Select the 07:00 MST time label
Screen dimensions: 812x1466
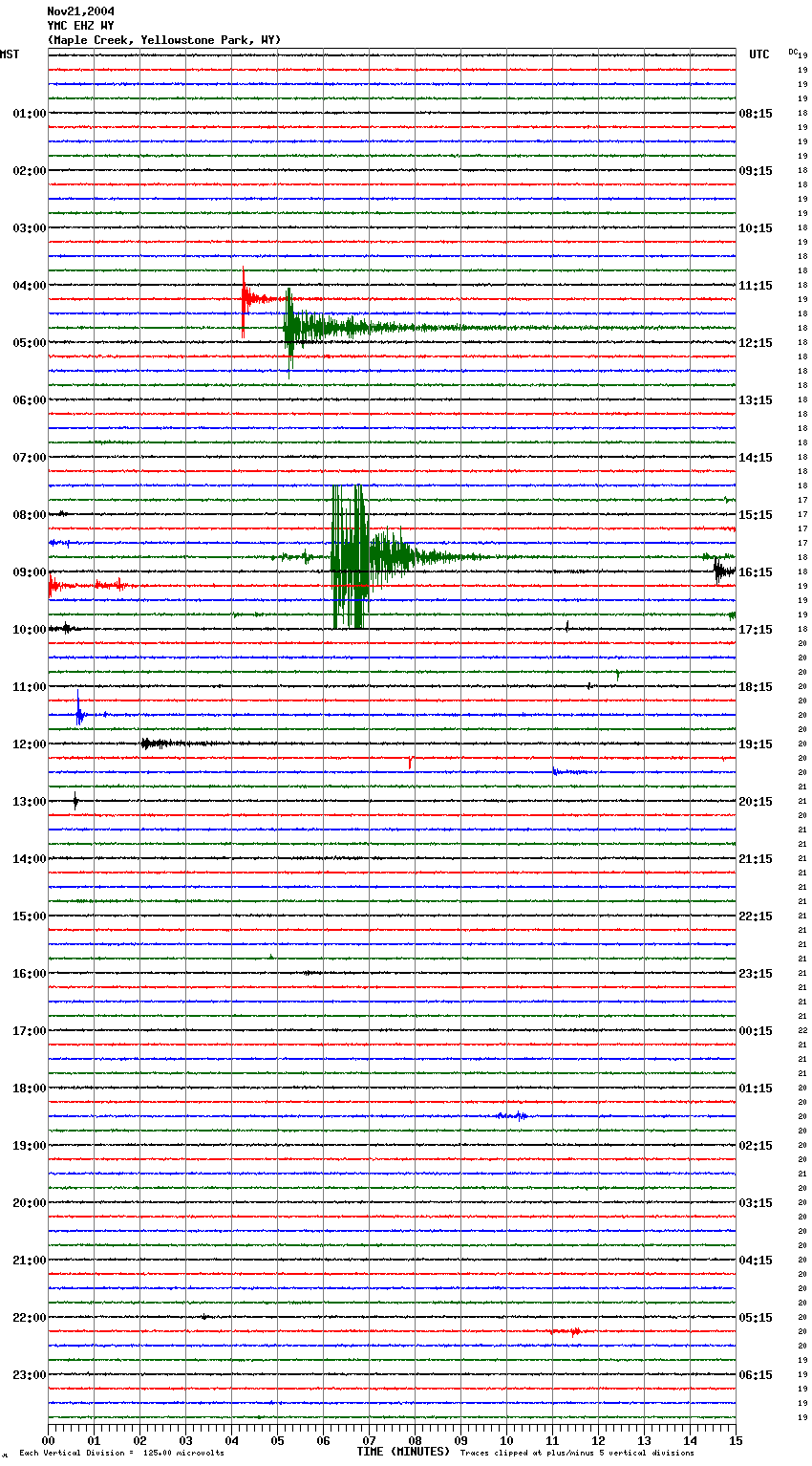coord(30,458)
